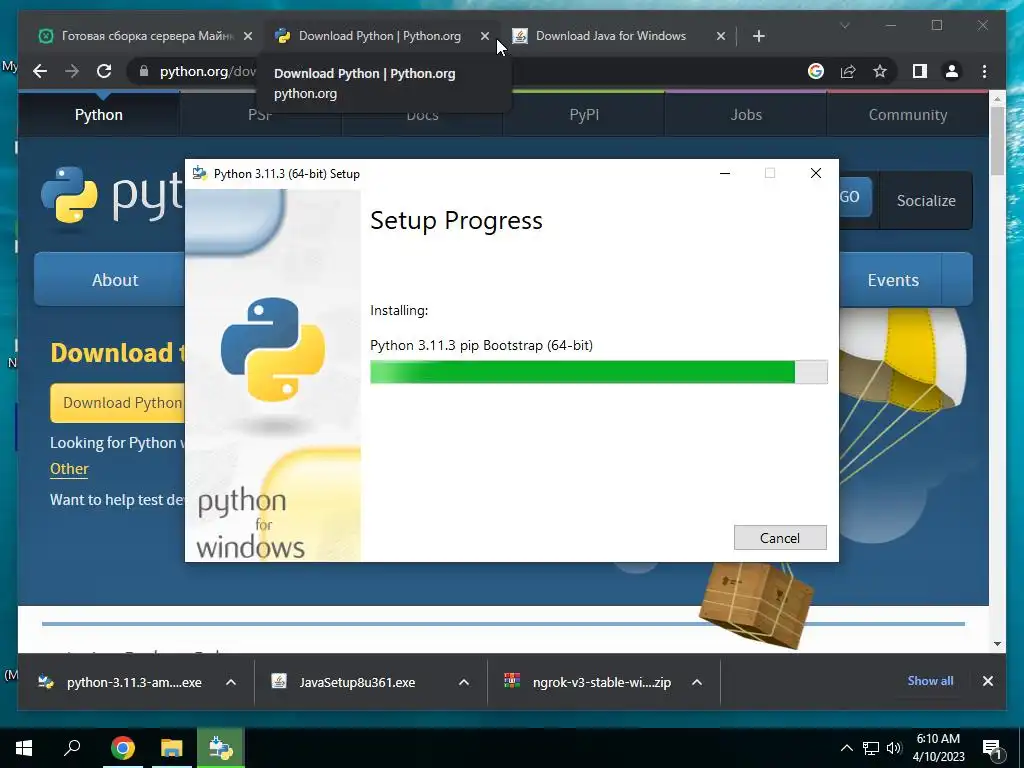The image size is (1024, 768).
Task: Follow the Other link
Action: pyautogui.click(x=69, y=469)
